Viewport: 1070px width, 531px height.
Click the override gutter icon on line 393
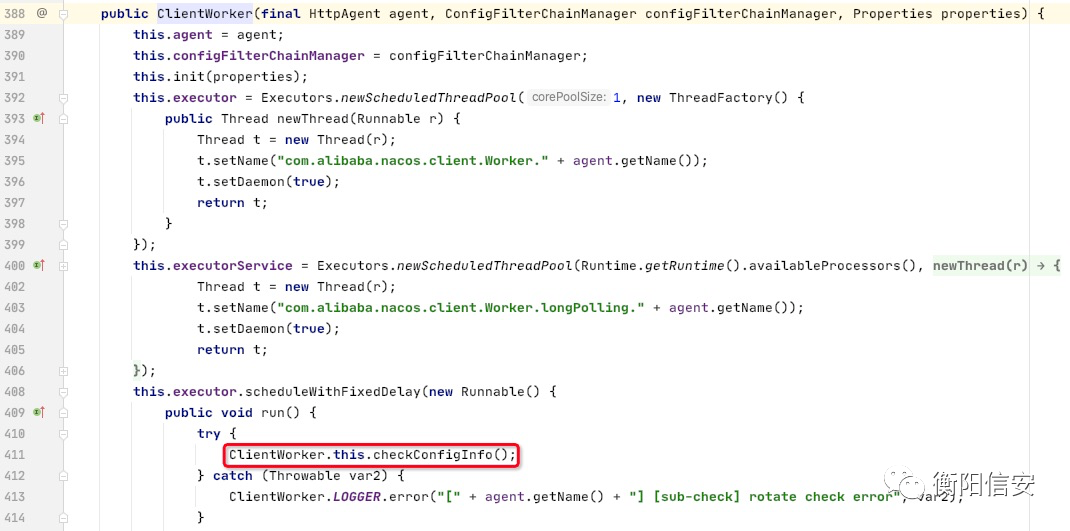[39, 119]
